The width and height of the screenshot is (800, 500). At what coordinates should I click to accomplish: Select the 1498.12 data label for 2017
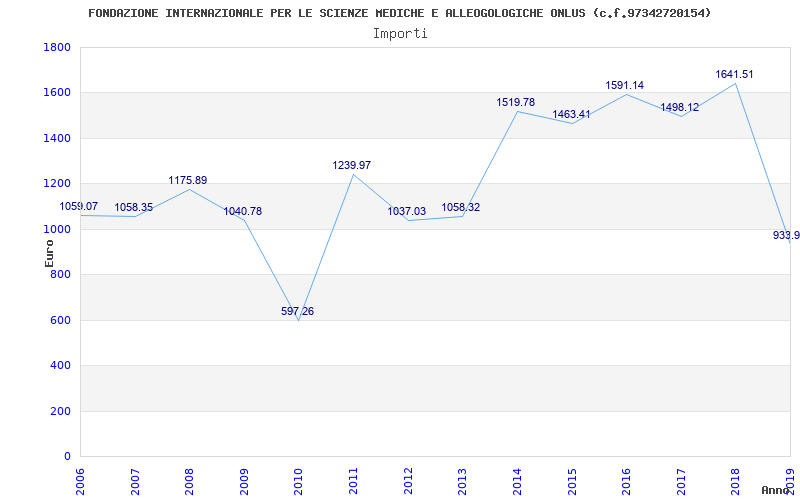click(679, 108)
